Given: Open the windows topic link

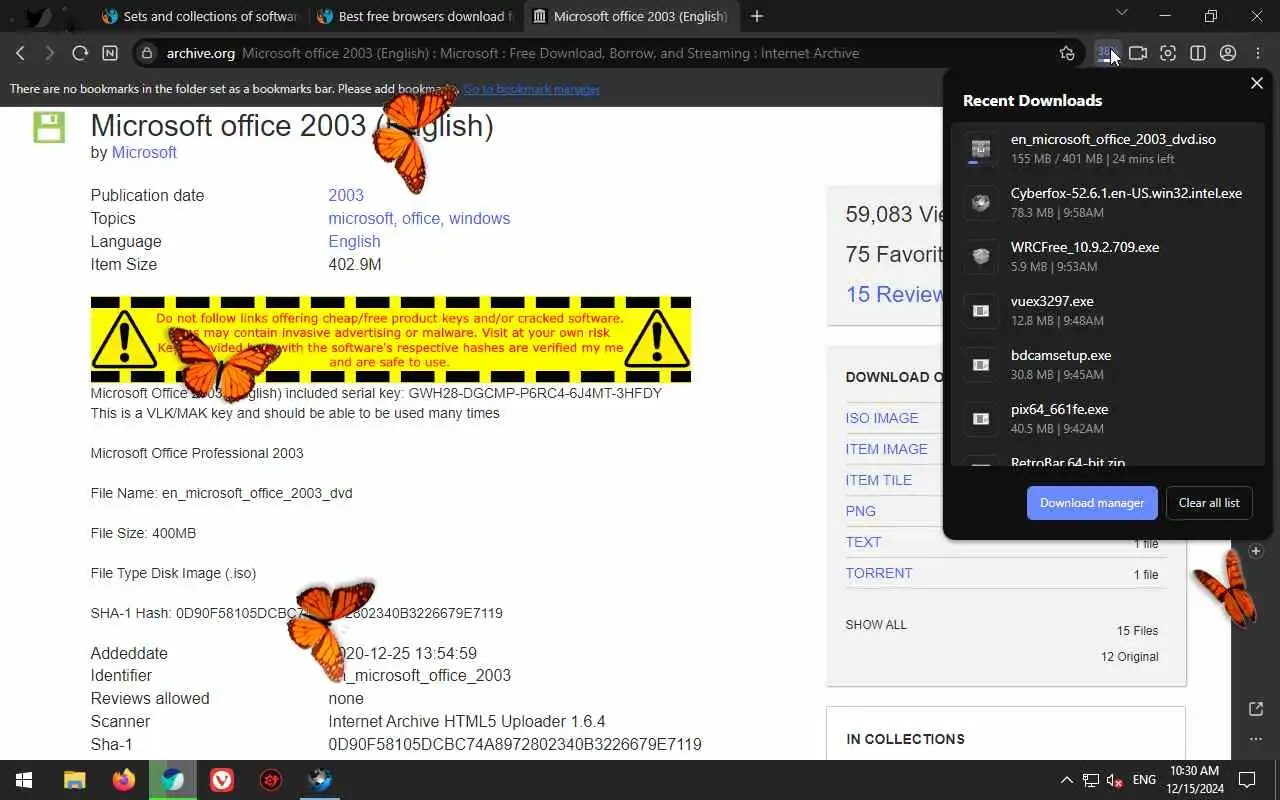Looking at the screenshot, I should point(479,218).
